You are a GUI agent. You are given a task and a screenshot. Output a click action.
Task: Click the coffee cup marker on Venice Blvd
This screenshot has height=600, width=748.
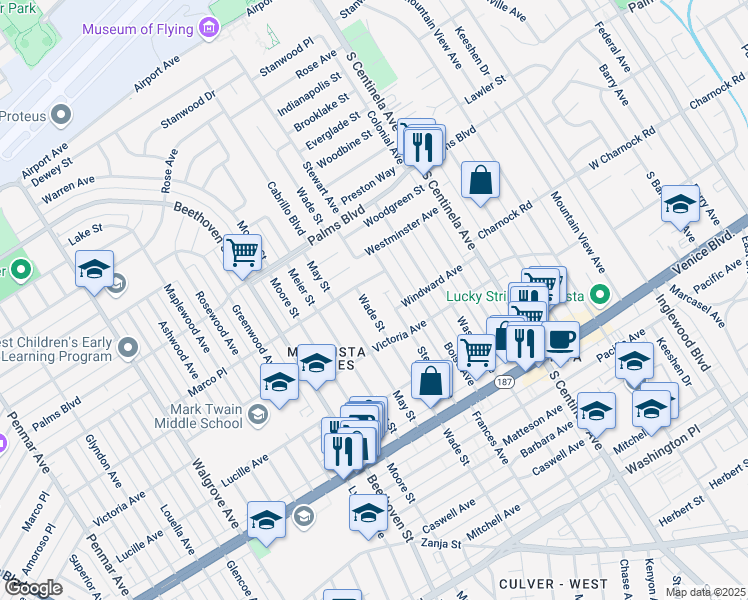click(x=561, y=342)
